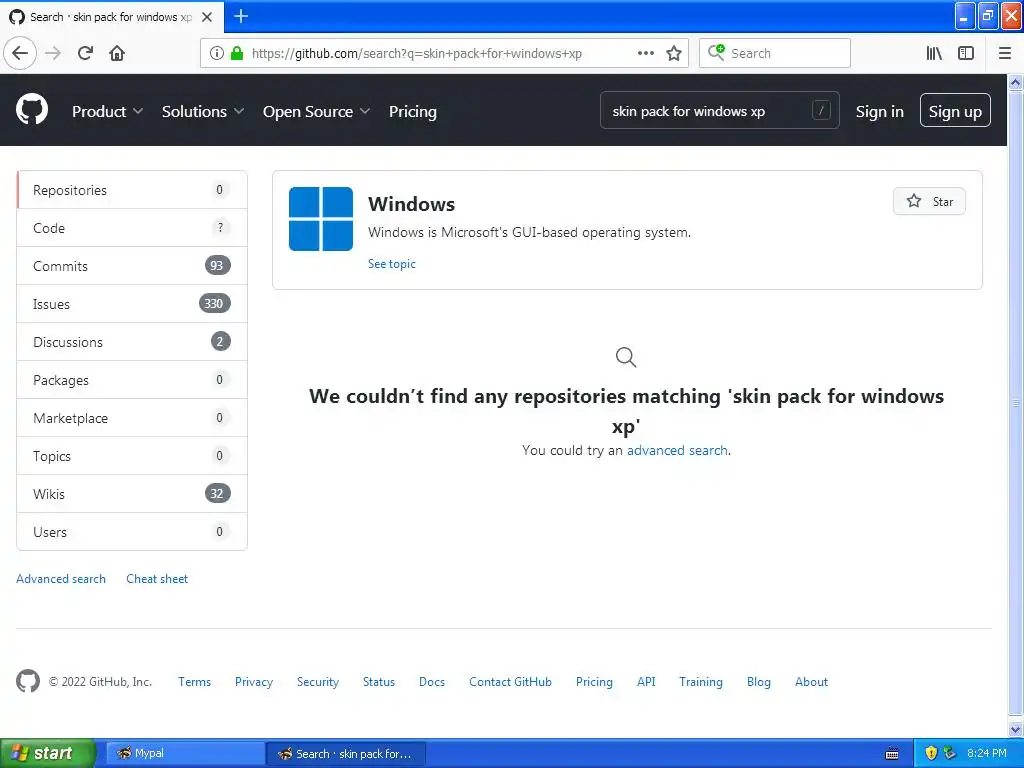Open the Security footer link
The image size is (1024, 768).
point(317,682)
